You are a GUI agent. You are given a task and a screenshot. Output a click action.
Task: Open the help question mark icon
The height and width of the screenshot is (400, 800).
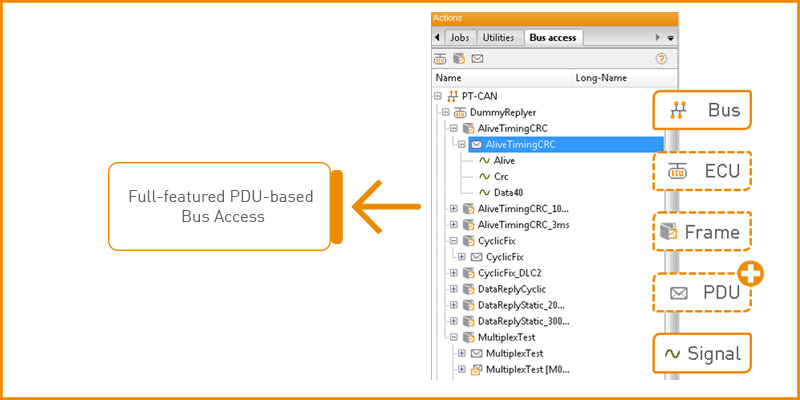[x=661, y=59]
